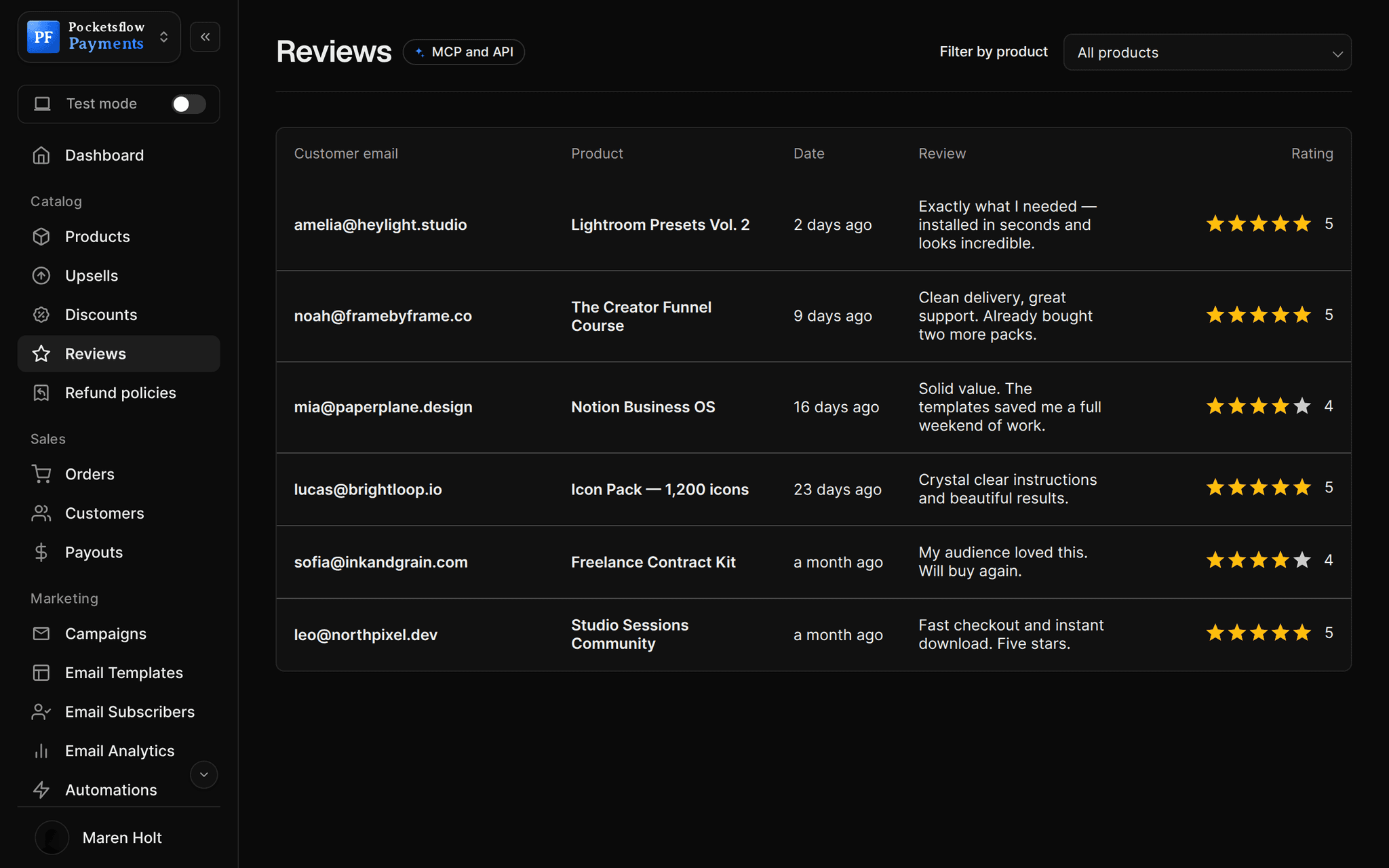Click the '23 days ago' date cell

[x=838, y=490]
